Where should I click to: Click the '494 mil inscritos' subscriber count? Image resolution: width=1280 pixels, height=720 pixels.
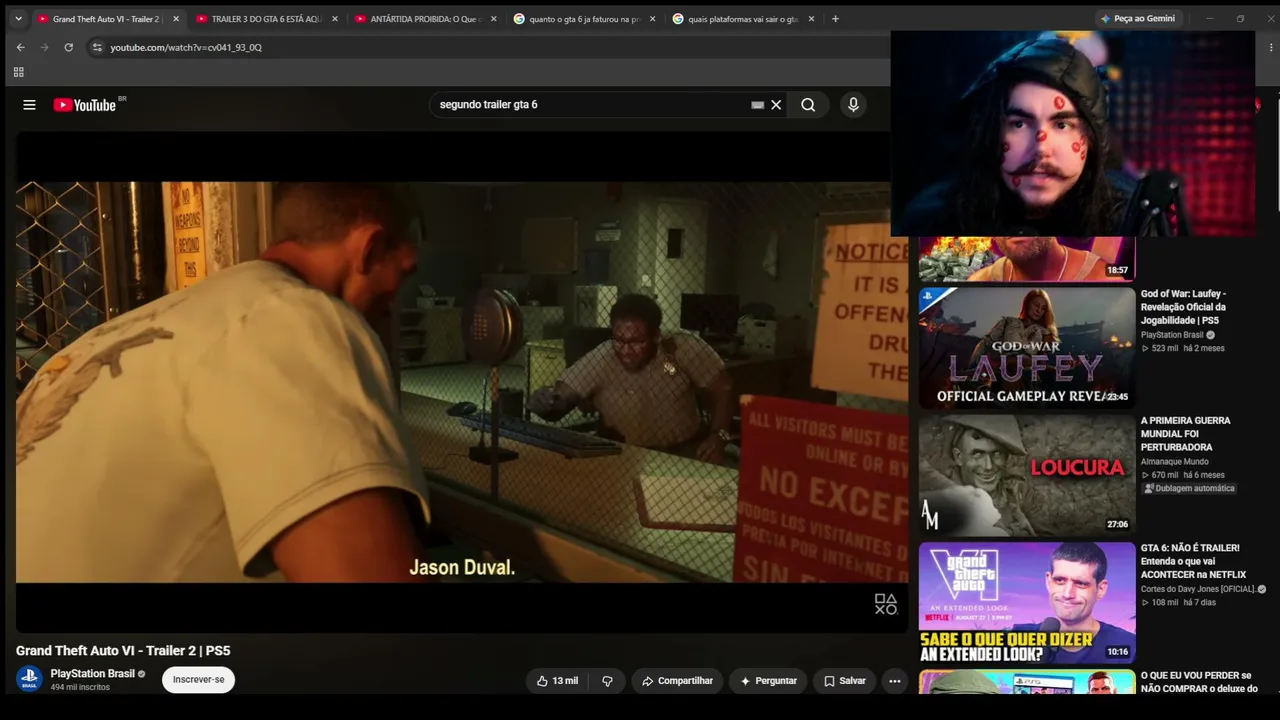click(x=80, y=688)
